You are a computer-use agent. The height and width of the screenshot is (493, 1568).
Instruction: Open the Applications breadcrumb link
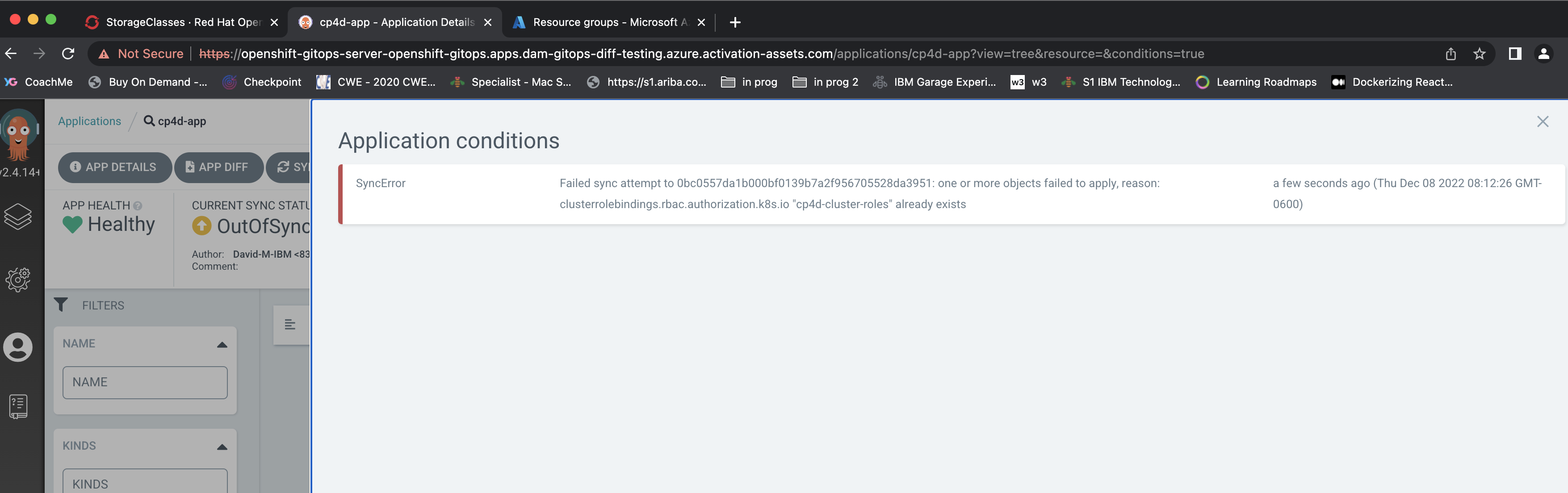tap(89, 121)
